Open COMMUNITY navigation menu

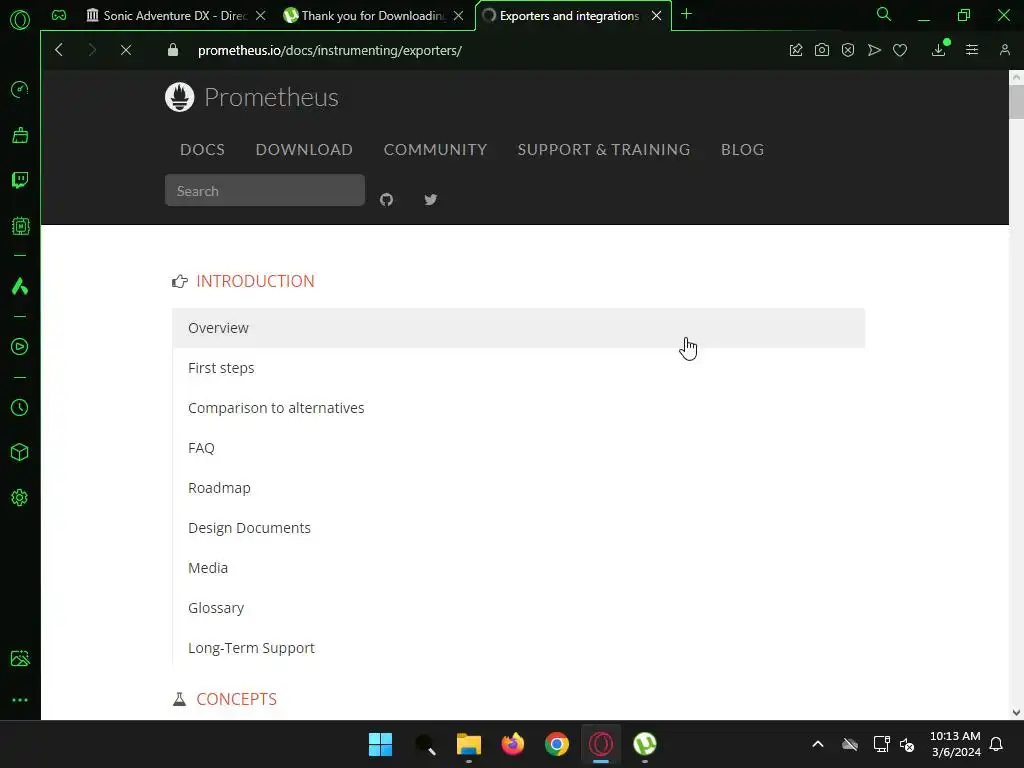click(436, 150)
